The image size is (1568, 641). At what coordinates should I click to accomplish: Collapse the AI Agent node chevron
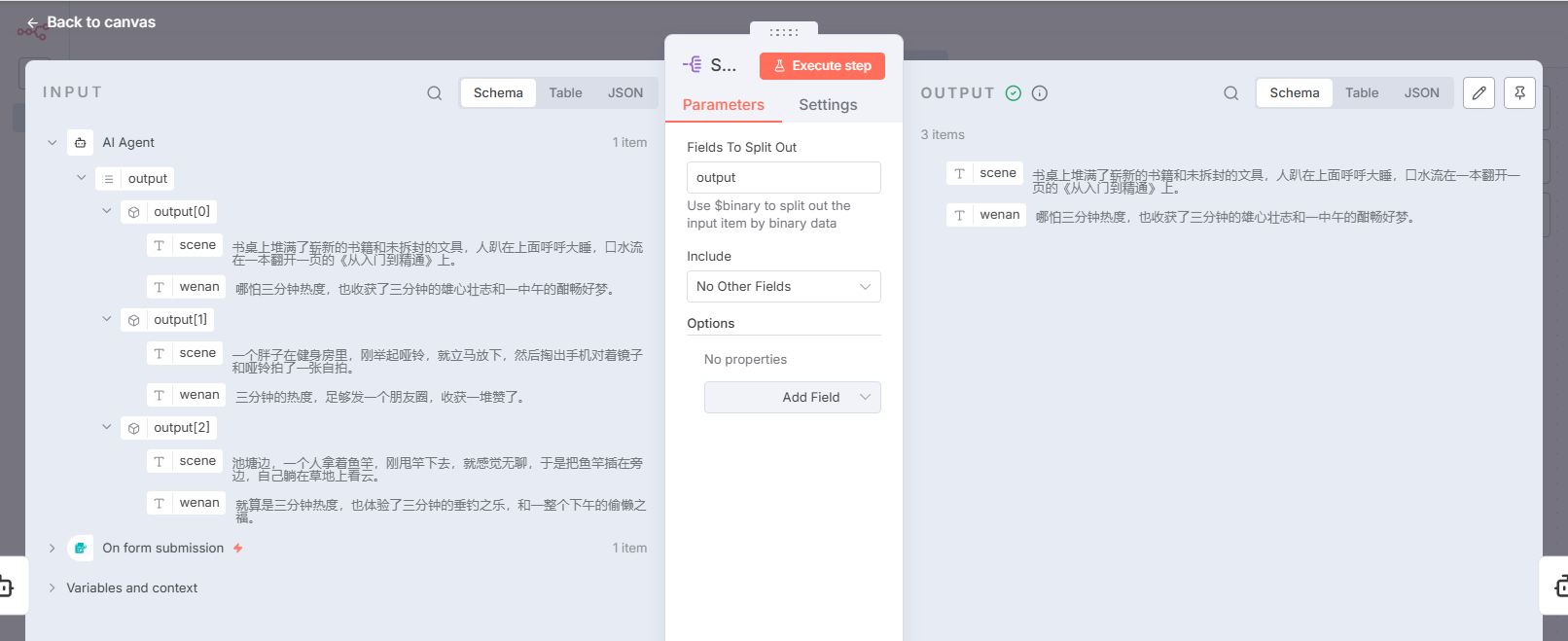[x=53, y=142]
